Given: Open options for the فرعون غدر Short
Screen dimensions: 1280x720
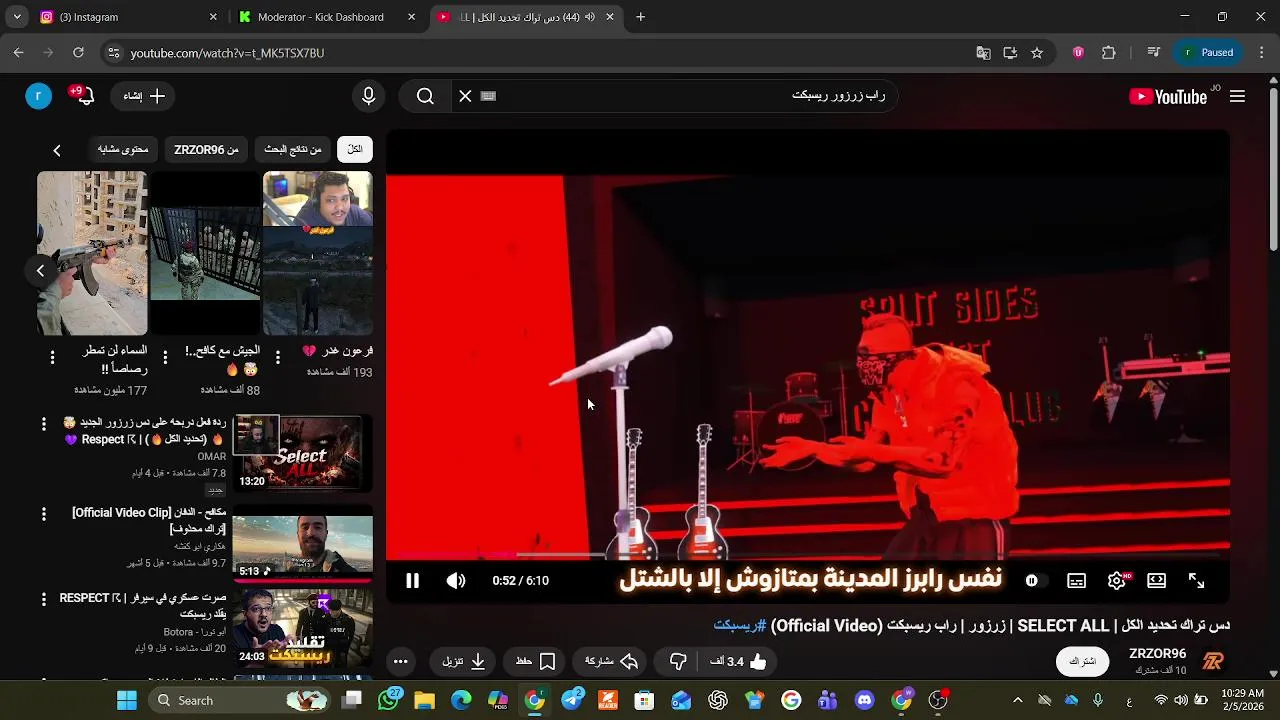Looking at the screenshot, I should (279, 357).
